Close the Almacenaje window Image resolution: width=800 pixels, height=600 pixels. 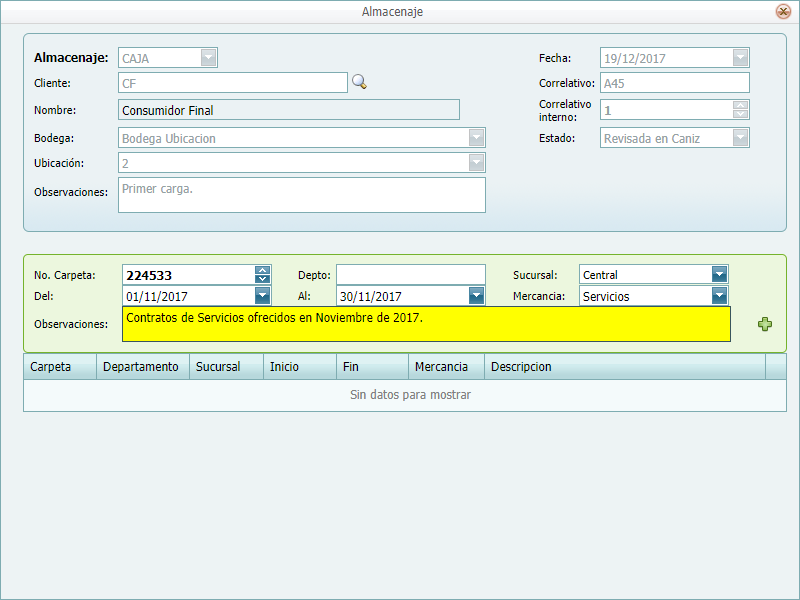click(782, 12)
